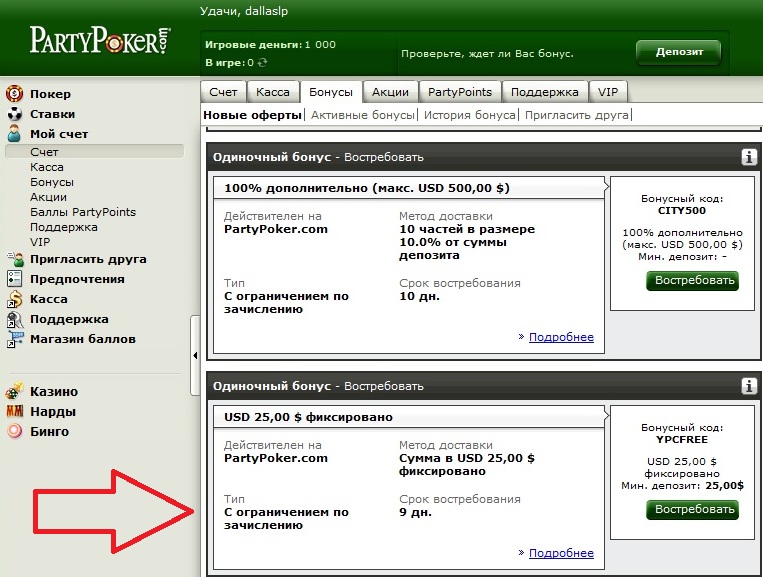Image resolution: width=763 pixels, height=577 pixels.
Task: Select VIP submenu item in sidebar
Action: point(40,242)
